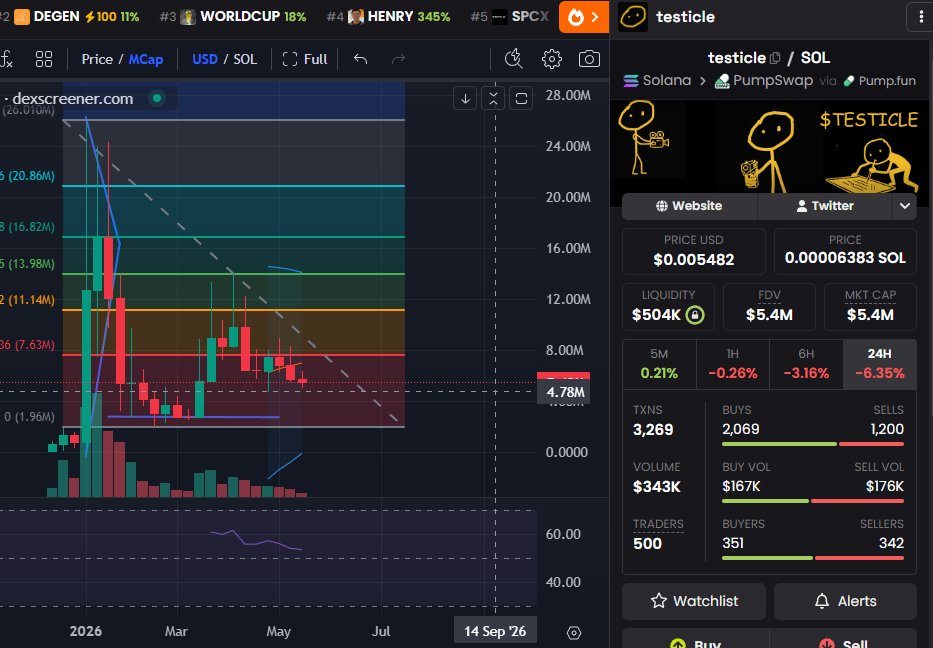Open the chart layout grid icon
Image resolution: width=933 pixels, height=648 pixels.
43,59
